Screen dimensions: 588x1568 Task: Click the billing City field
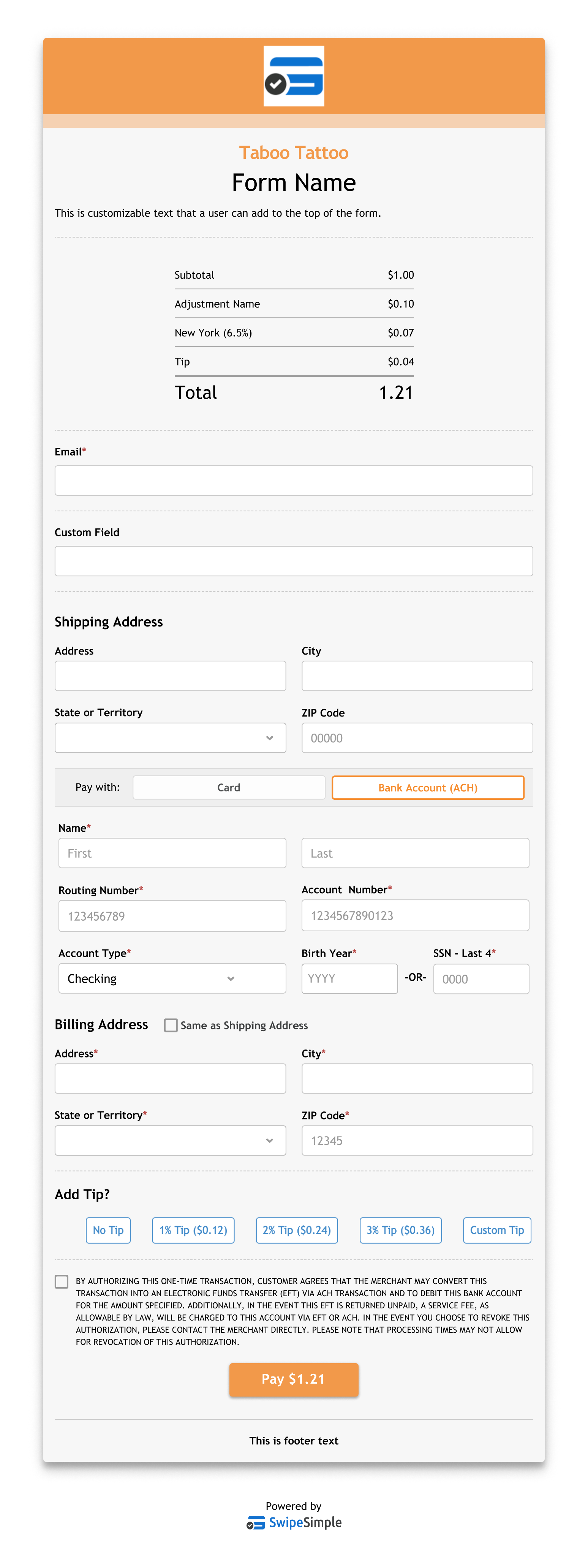click(x=417, y=1079)
